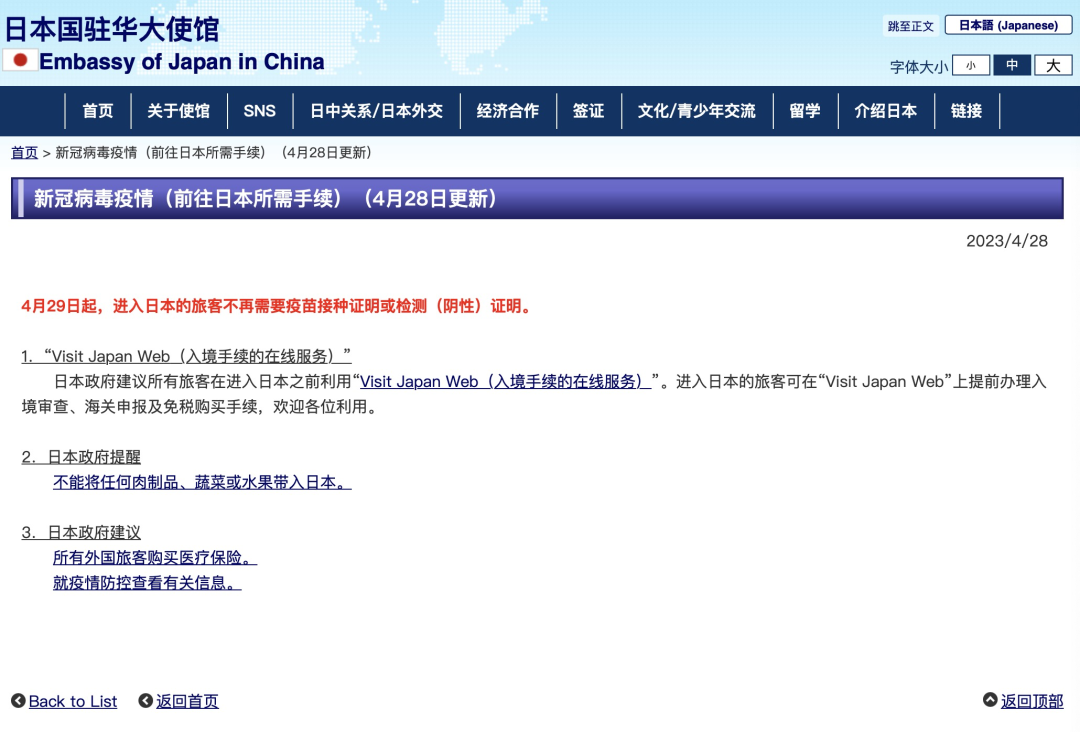The height and width of the screenshot is (732, 1080).
Task: Set font size to large (大)
Action: click(1053, 66)
